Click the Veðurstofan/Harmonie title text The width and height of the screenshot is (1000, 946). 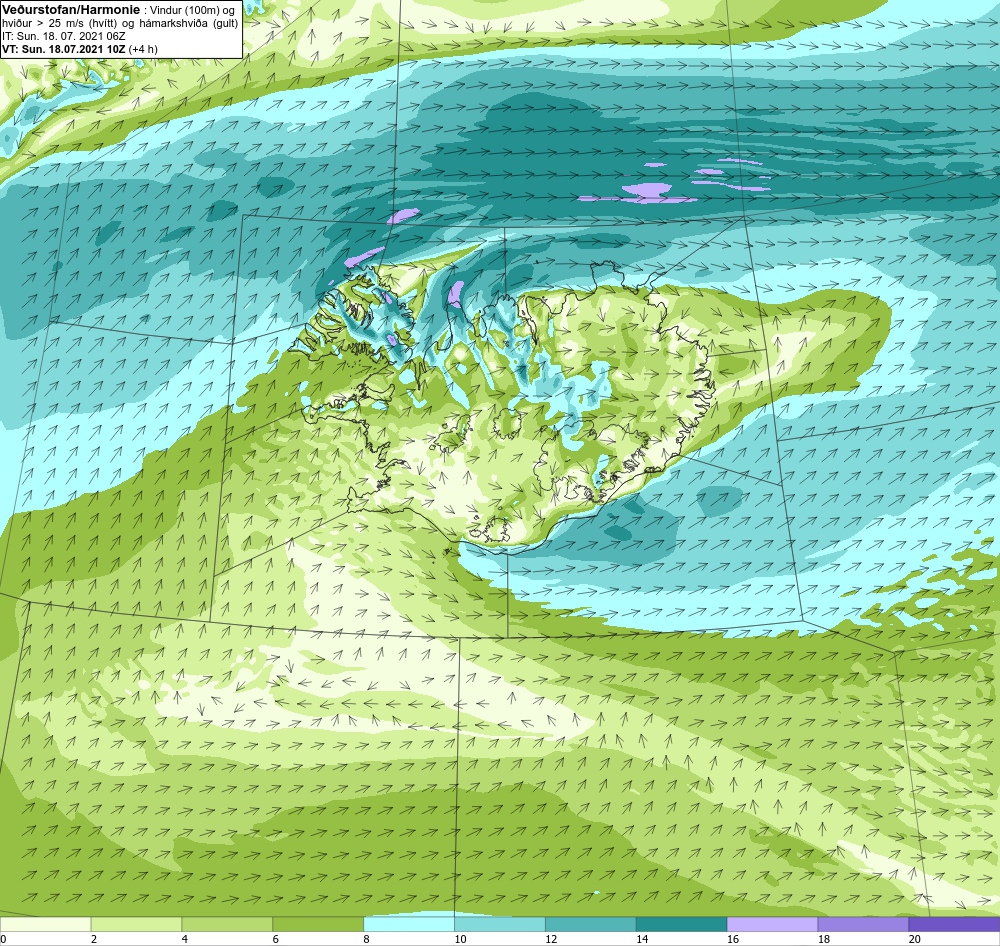click(x=70, y=10)
